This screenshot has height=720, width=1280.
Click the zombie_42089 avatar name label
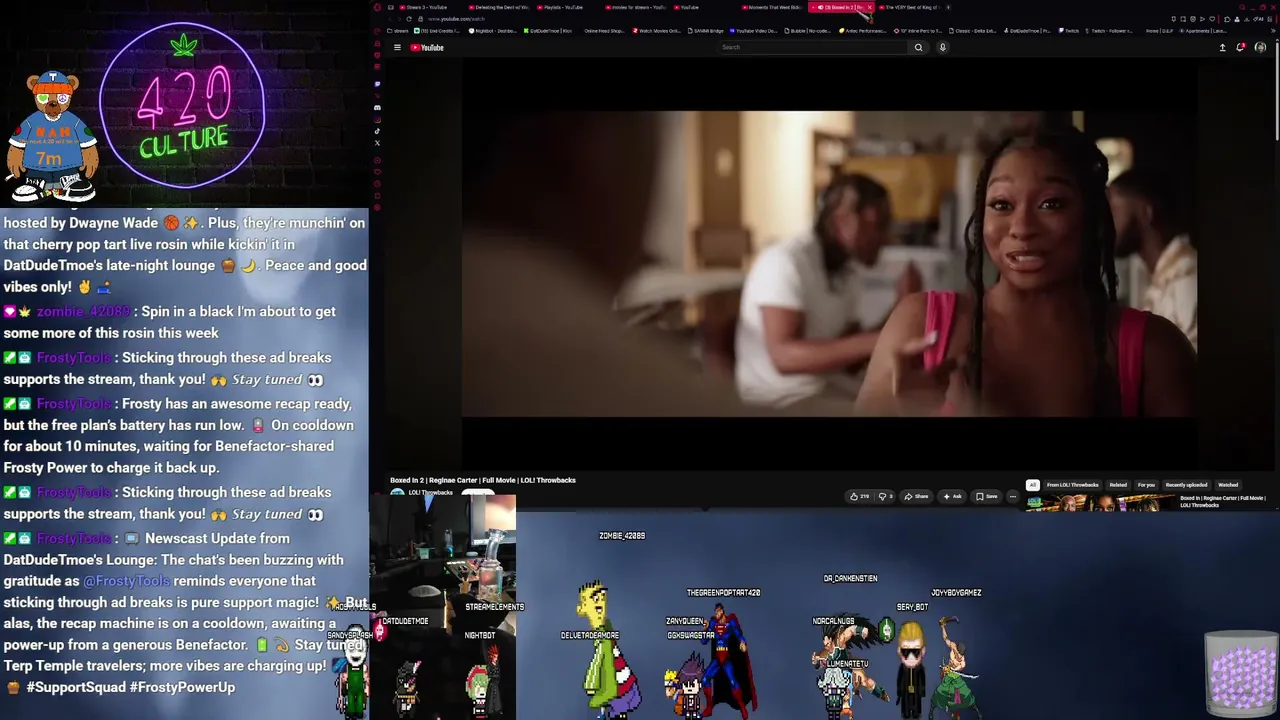point(622,536)
